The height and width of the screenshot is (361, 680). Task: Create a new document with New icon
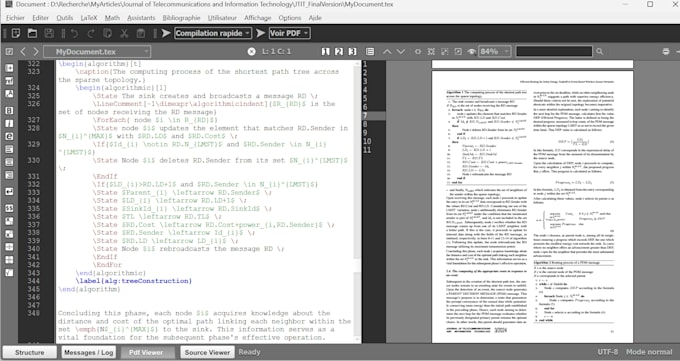(16, 33)
